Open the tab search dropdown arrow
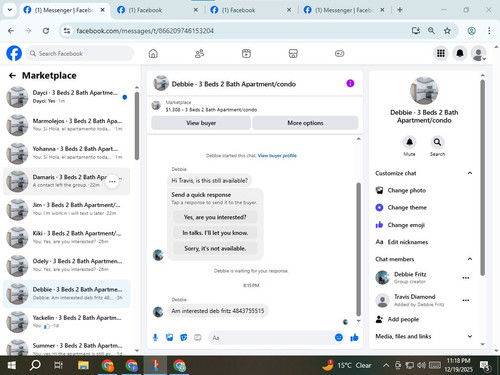500x375 pixels. (10, 10)
